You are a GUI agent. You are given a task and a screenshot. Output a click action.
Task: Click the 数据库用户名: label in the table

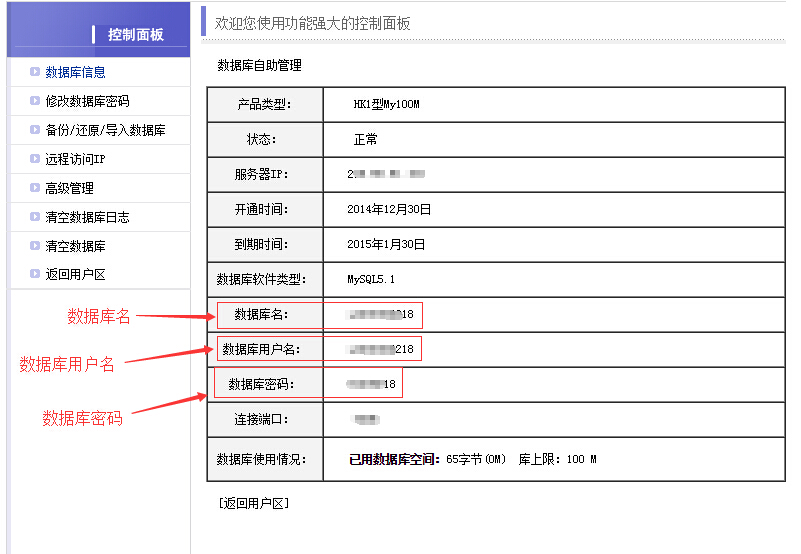261,350
